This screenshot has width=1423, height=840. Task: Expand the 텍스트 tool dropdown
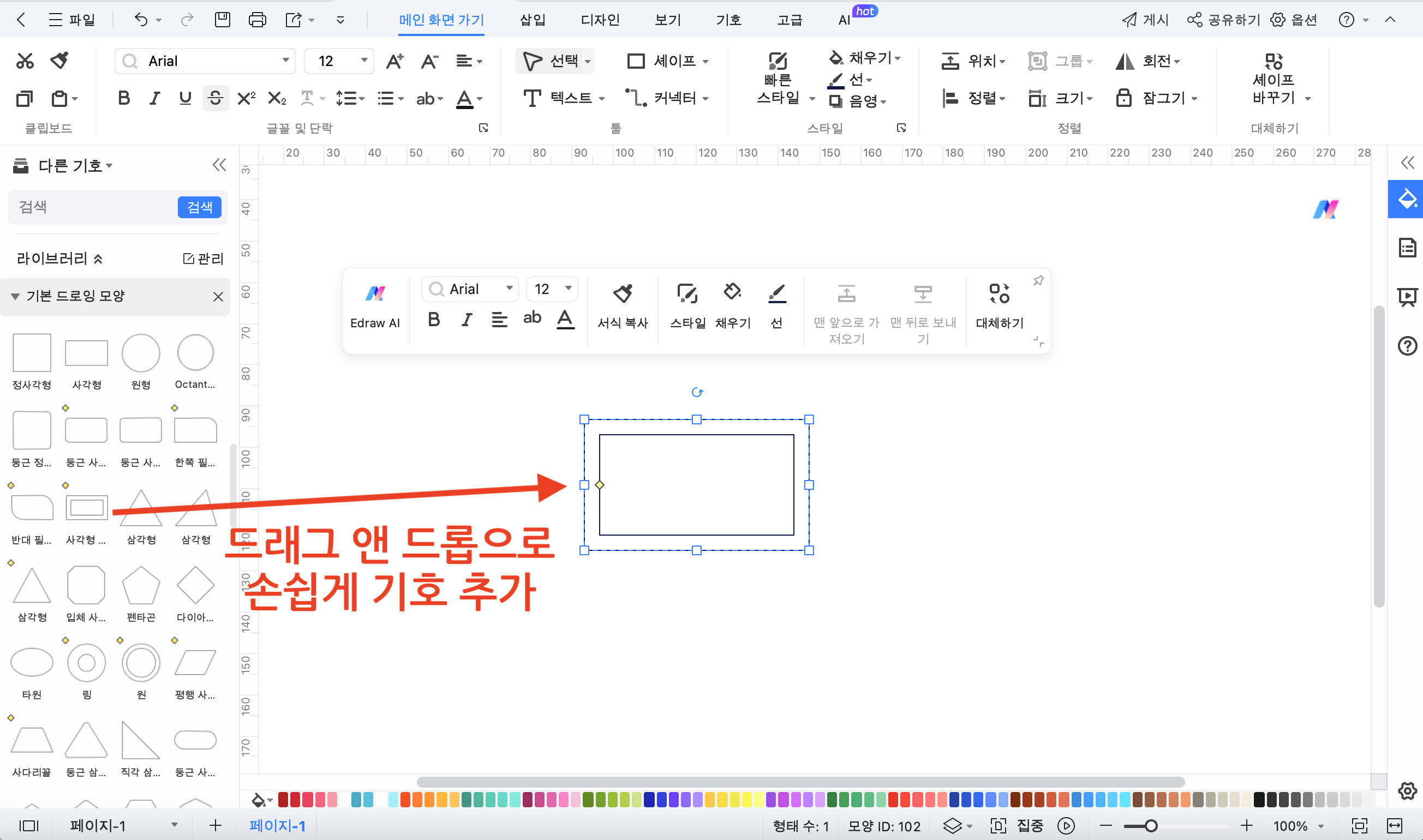click(x=602, y=99)
